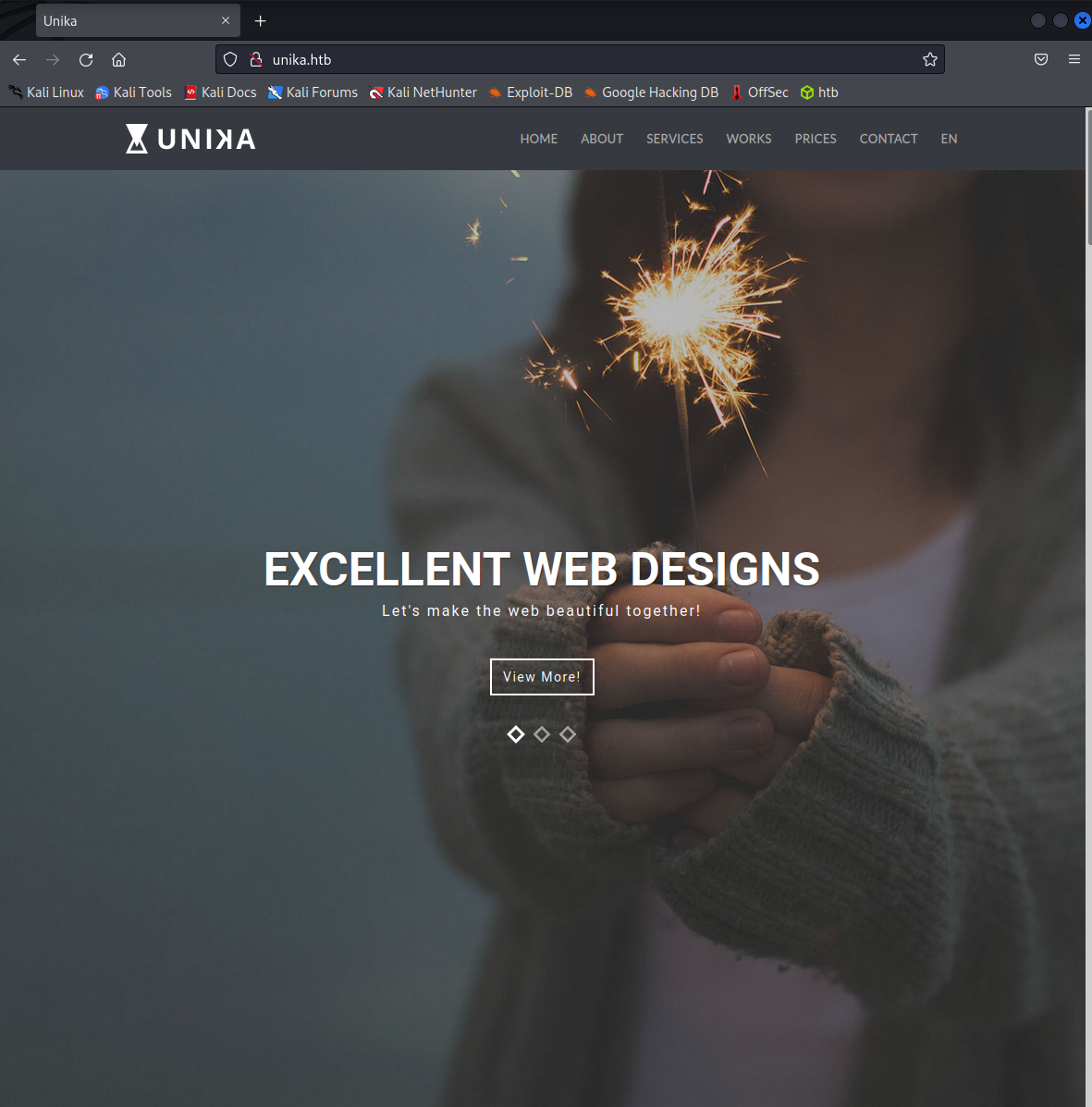Click the browser back arrow

click(x=19, y=60)
